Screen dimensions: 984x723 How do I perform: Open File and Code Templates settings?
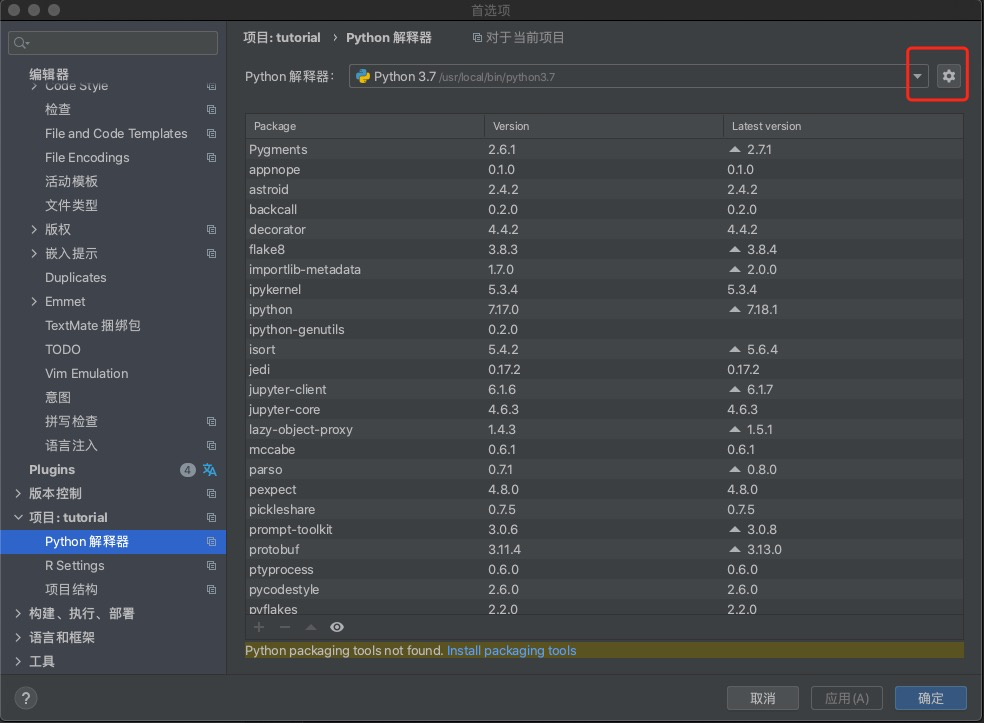click(116, 134)
